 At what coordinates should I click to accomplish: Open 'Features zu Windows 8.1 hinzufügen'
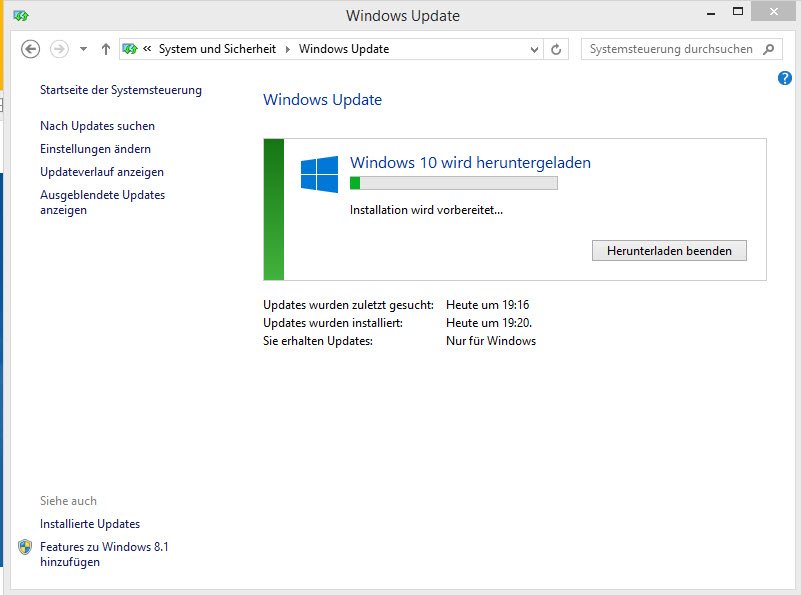click(x=104, y=554)
